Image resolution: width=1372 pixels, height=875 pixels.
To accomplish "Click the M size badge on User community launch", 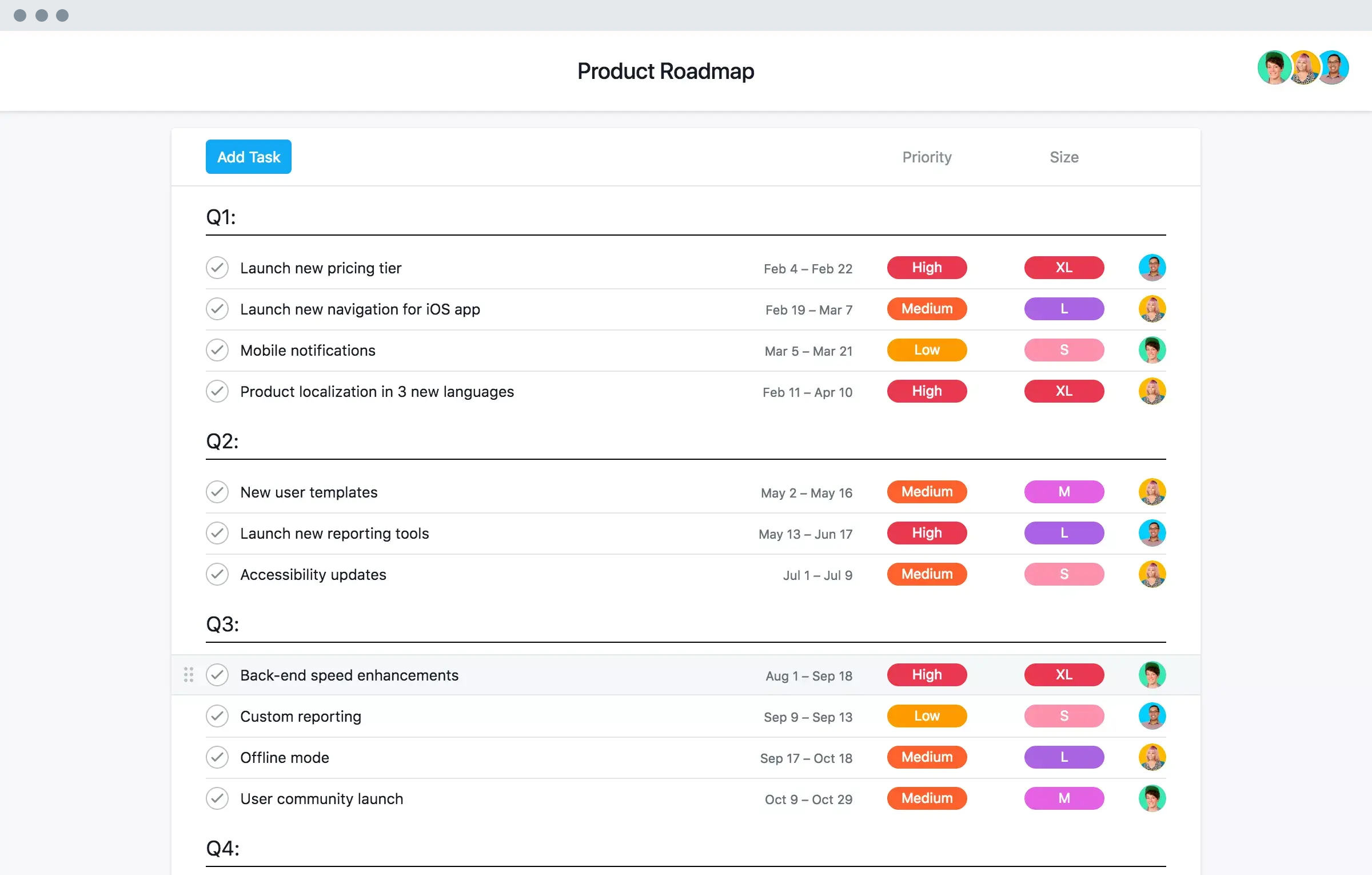I will (x=1063, y=798).
